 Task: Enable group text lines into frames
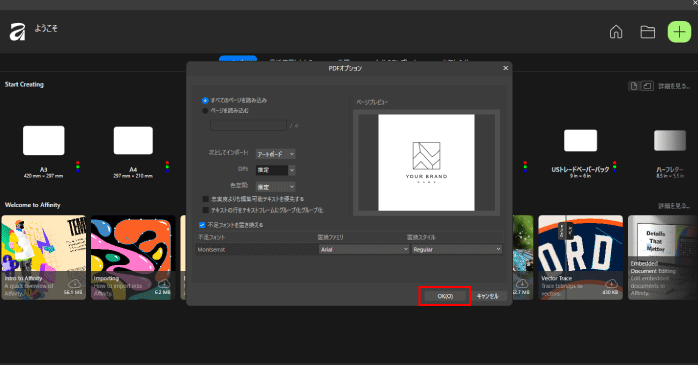[206, 210]
